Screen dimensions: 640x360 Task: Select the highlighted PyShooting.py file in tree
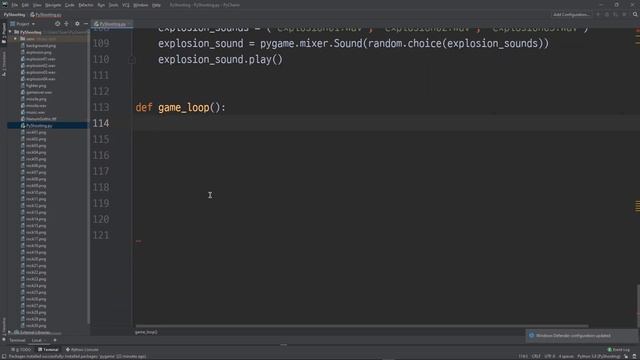pyautogui.click(x=48, y=126)
